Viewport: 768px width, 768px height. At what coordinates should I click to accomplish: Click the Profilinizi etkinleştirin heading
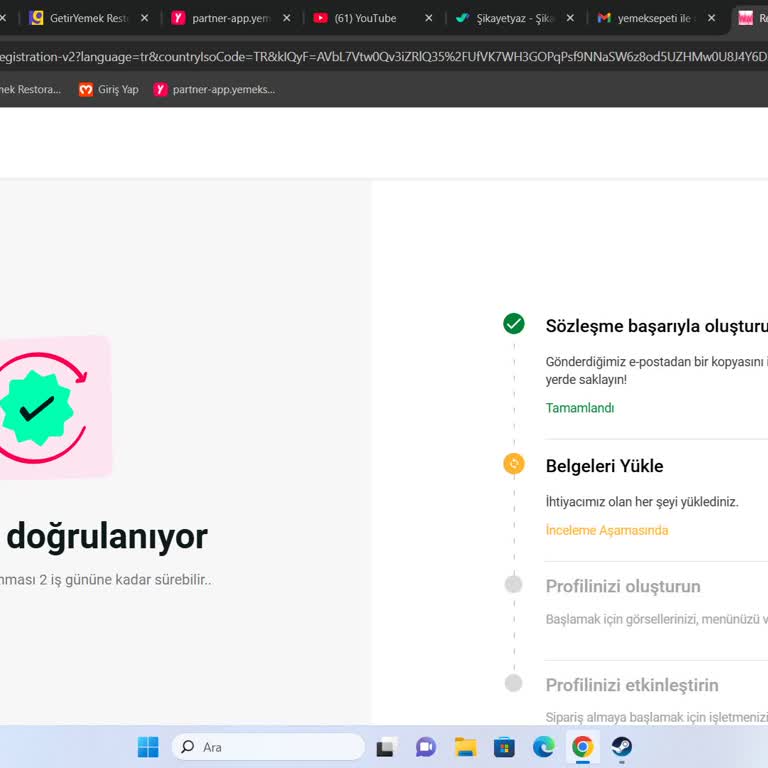[632, 685]
